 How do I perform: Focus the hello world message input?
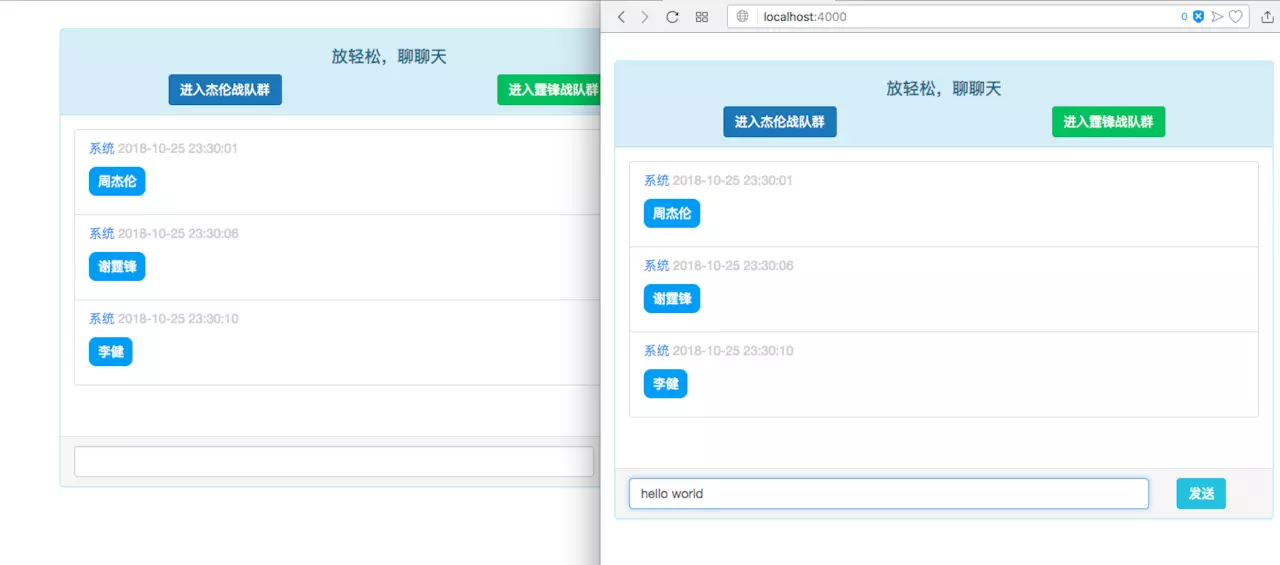pos(889,493)
